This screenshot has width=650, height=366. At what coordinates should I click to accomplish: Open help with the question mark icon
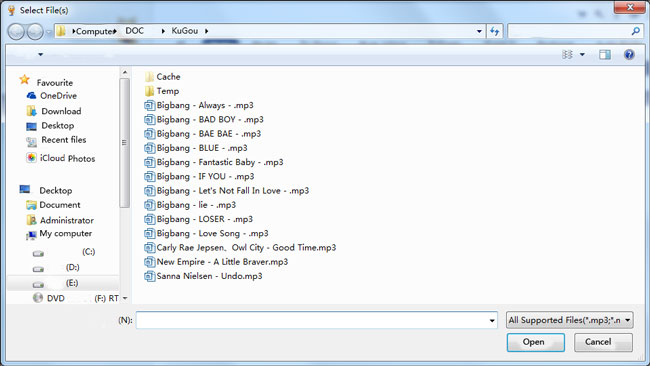click(629, 54)
